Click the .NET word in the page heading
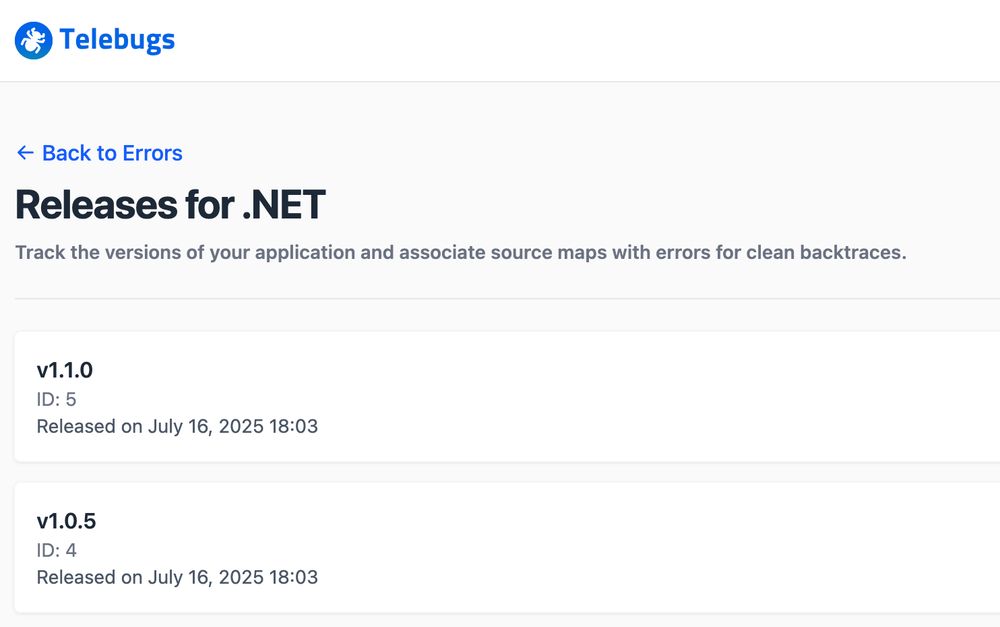This screenshot has height=627, width=1000. pos(284,205)
